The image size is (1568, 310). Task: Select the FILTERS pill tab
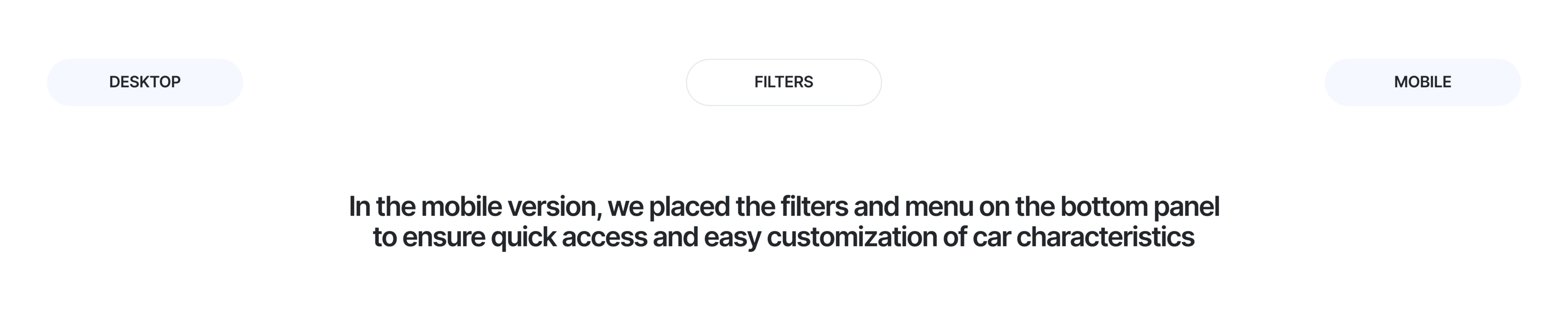pyautogui.click(x=784, y=82)
